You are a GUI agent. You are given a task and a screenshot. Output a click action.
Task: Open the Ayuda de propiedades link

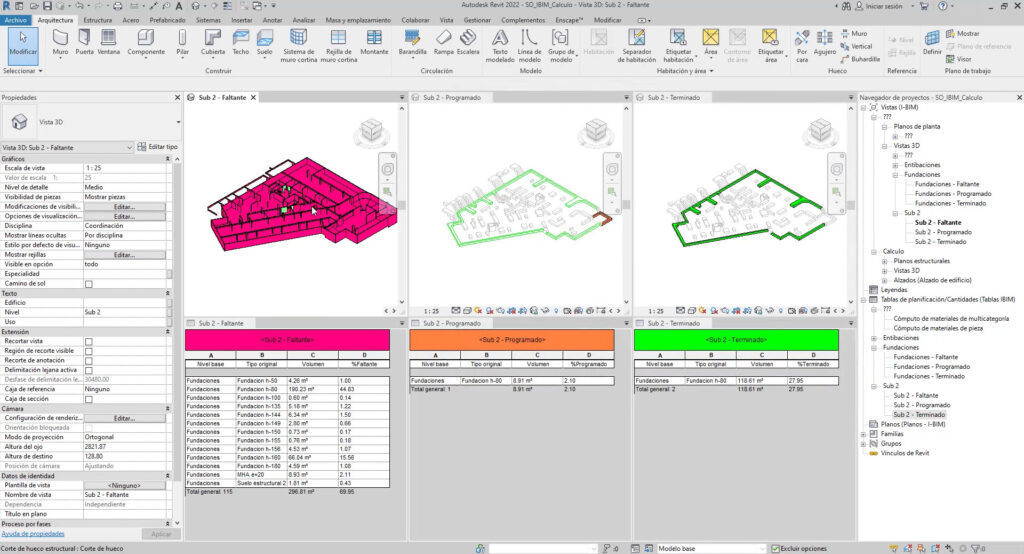click(30, 534)
